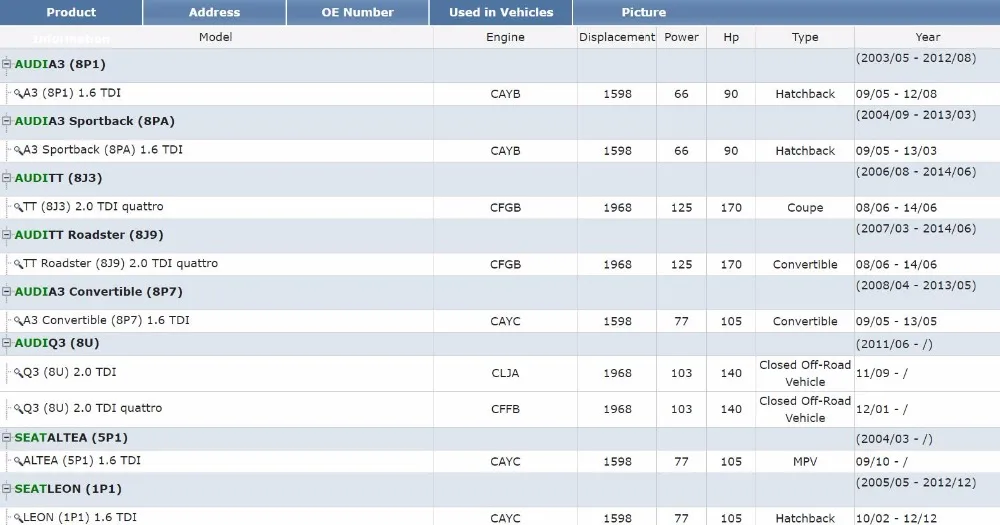Click the Model column header

click(216, 37)
